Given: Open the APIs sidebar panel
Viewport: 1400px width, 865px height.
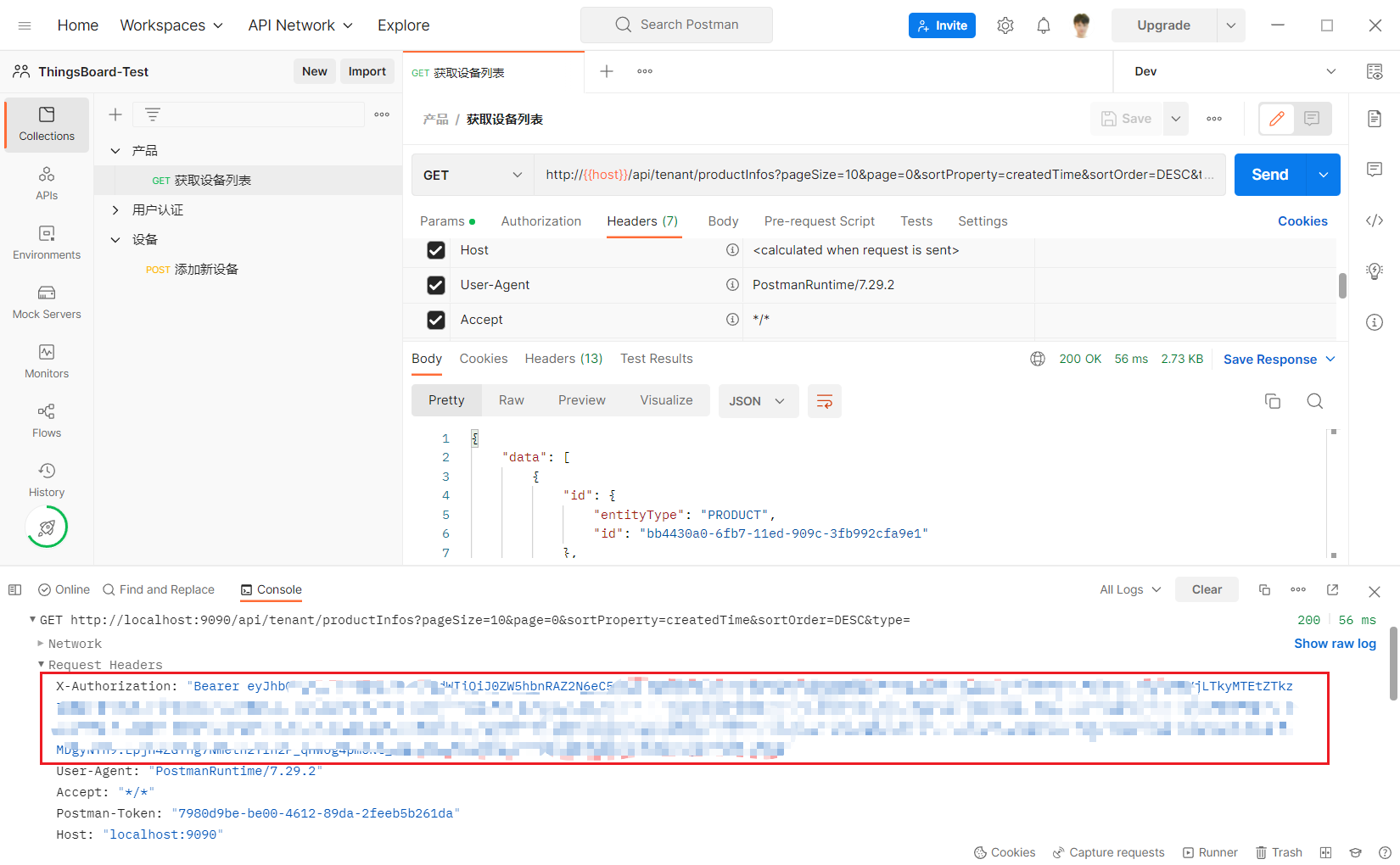Looking at the screenshot, I should tap(47, 184).
